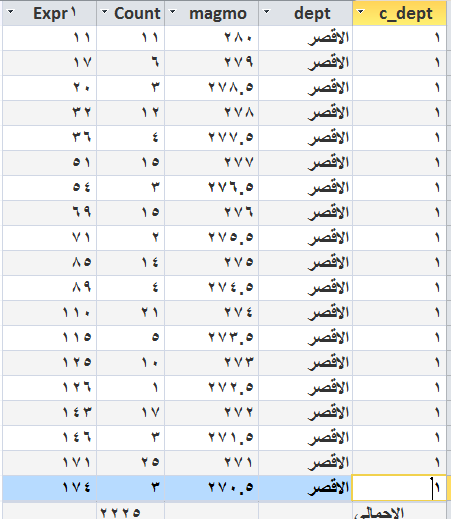
Task: Click the Expr1 cell showing ١٧٤
Action: tap(49, 488)
